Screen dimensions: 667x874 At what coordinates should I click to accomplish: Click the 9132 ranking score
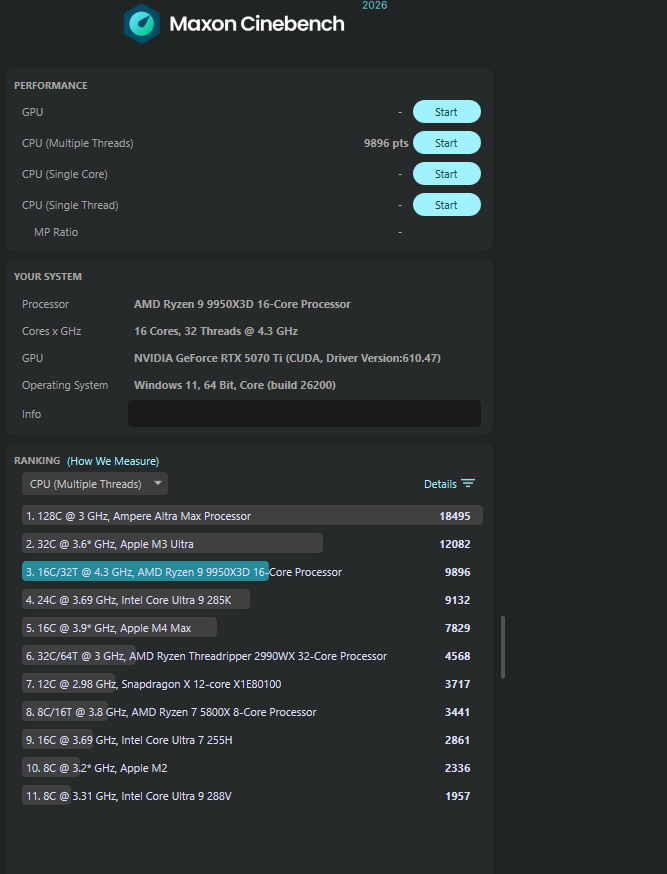(x=457, y=600)
